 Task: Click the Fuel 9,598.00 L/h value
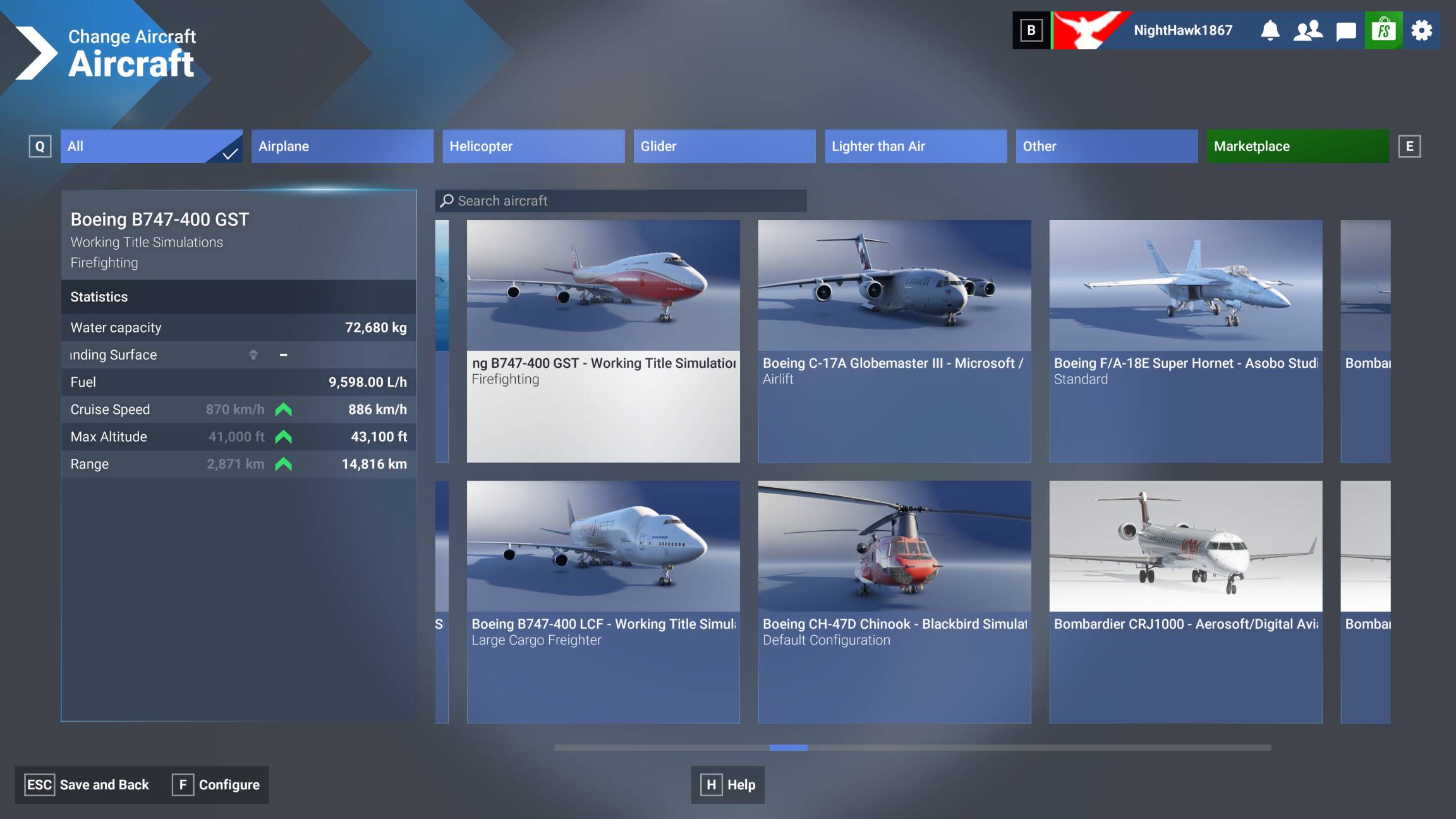(368, 382)
